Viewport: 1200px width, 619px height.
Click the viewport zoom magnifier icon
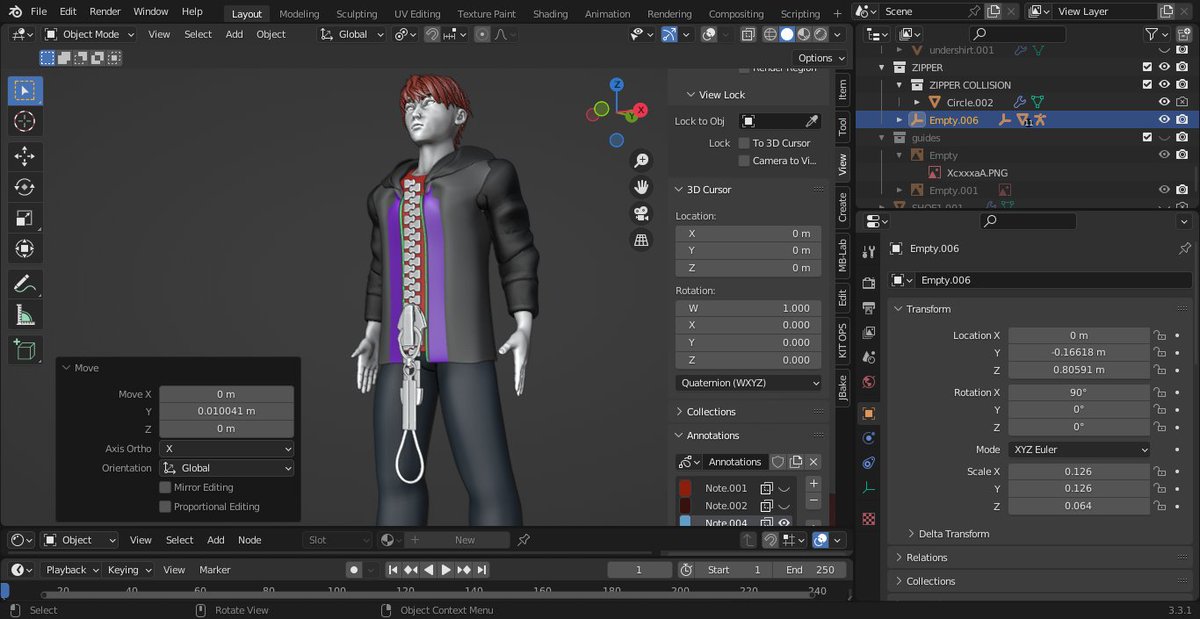[642, 161]
